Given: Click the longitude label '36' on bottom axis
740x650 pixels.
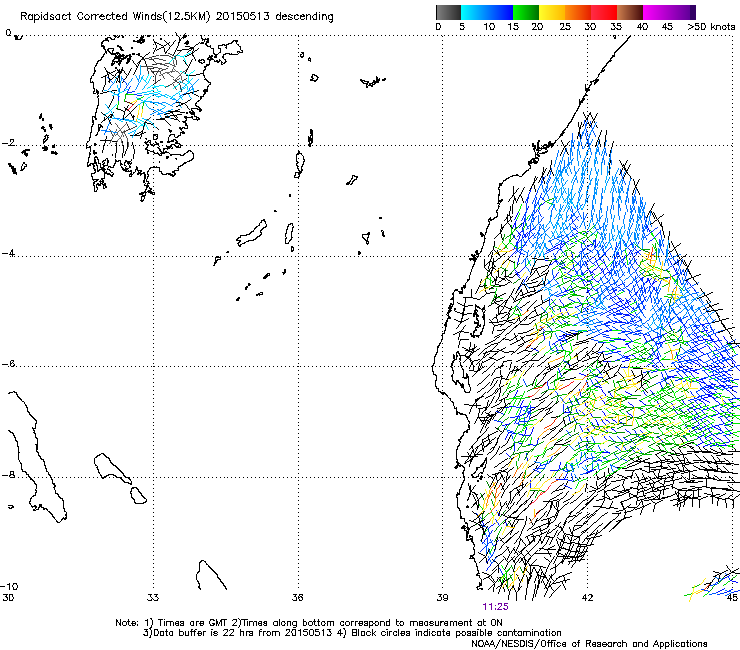Looking at the screenshot, I should pos(297,598).
